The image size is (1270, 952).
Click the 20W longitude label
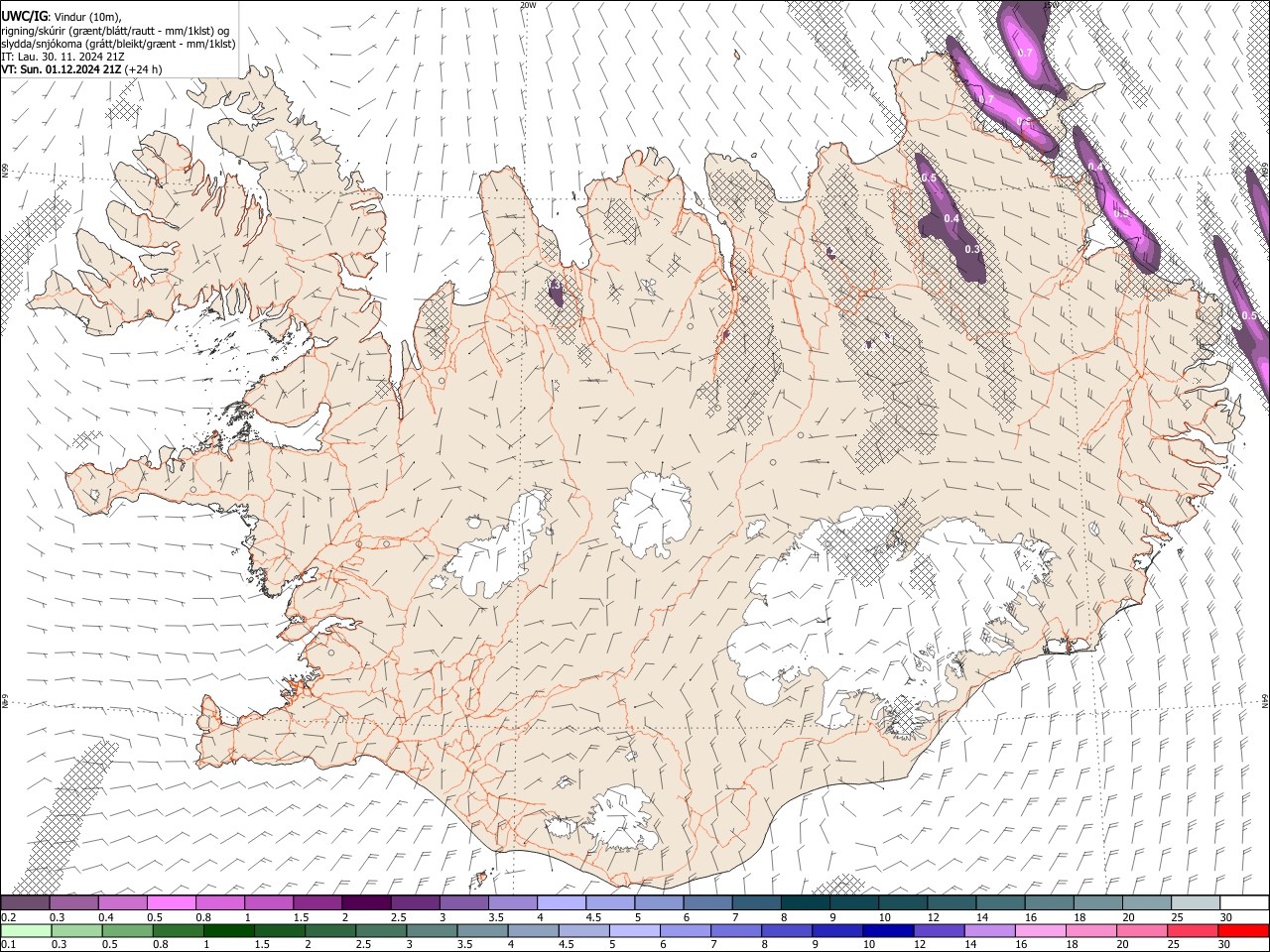(x=528, y=5)
